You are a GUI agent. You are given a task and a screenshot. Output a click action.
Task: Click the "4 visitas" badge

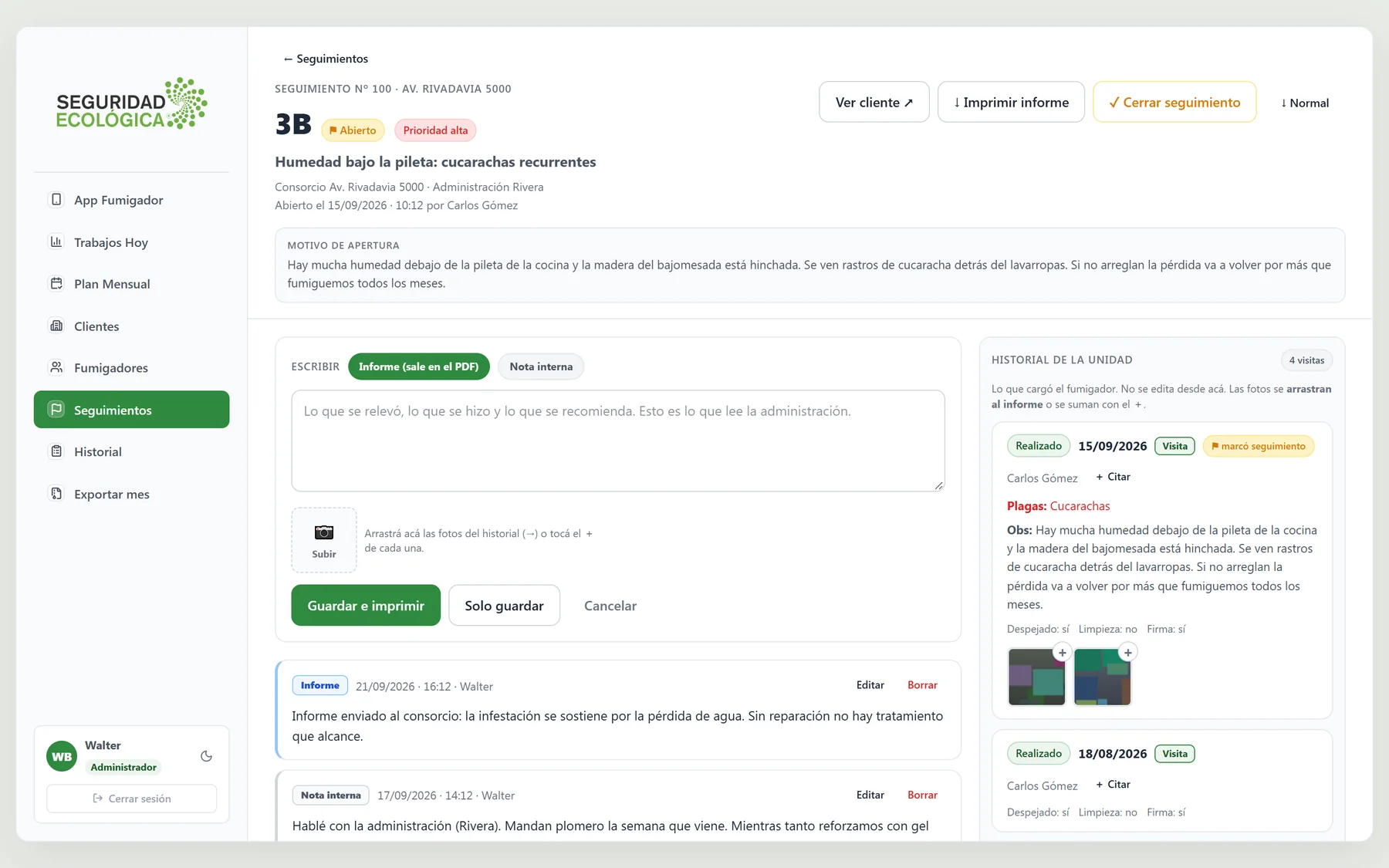click(1306, 360)
